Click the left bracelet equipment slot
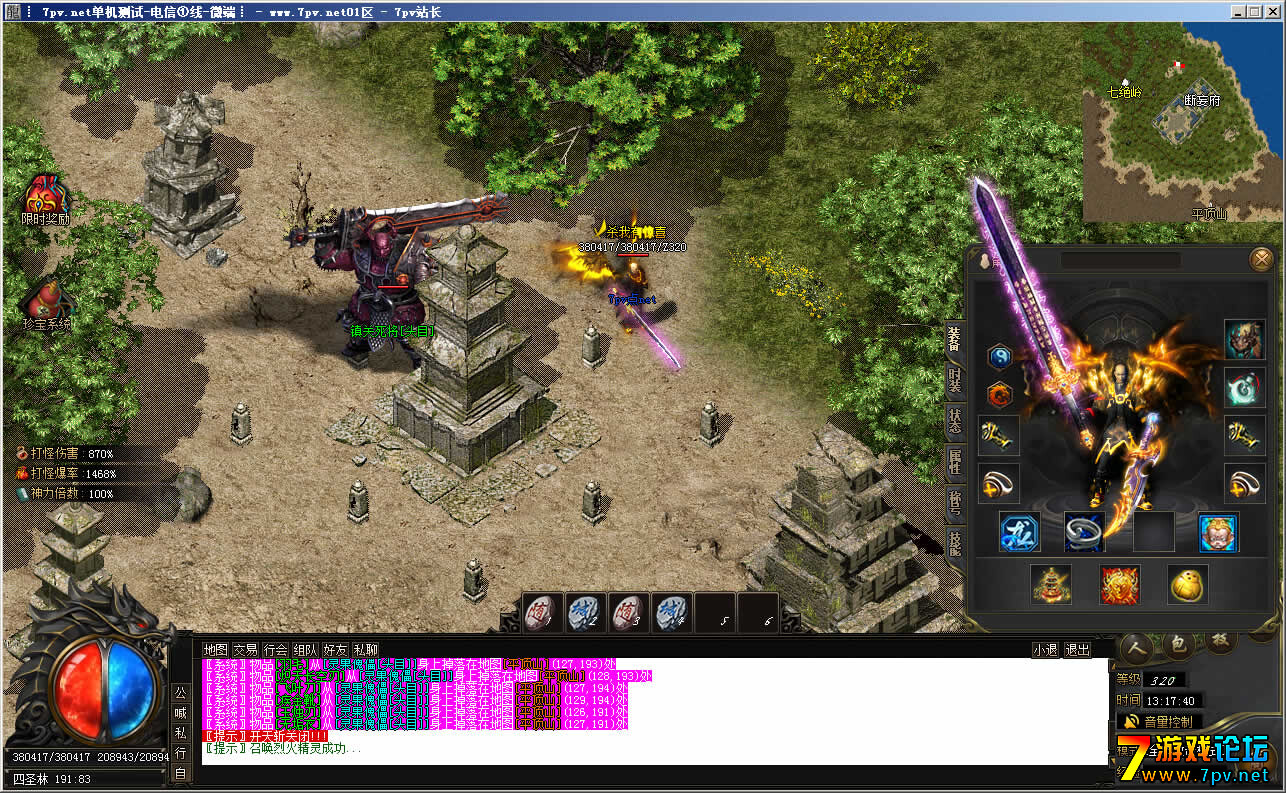 pyautogui.click(x=998, y=435)
